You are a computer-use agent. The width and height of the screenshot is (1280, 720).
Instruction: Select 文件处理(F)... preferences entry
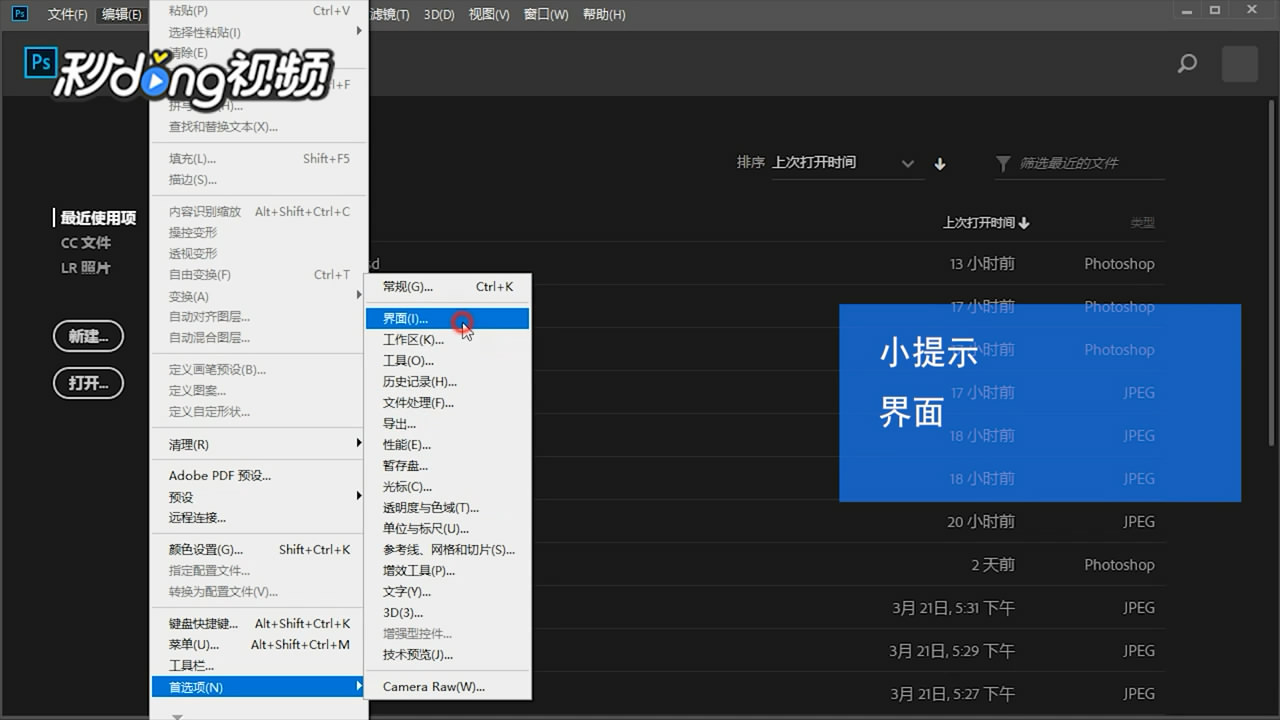click(x=447, y=402)
